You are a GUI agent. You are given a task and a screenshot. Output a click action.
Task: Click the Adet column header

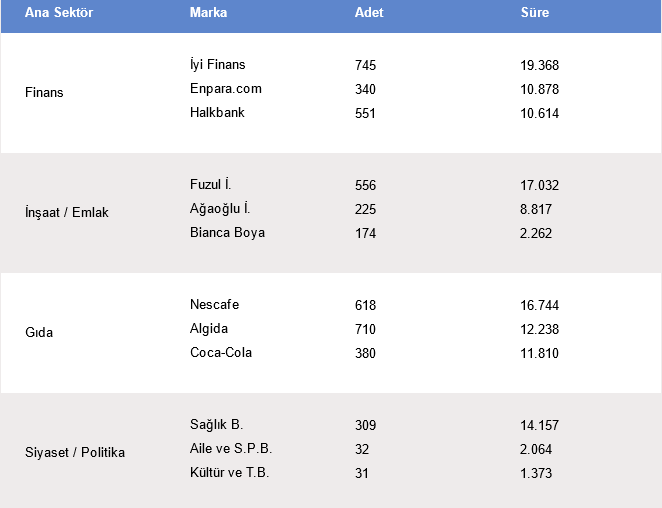pos(369,13)
